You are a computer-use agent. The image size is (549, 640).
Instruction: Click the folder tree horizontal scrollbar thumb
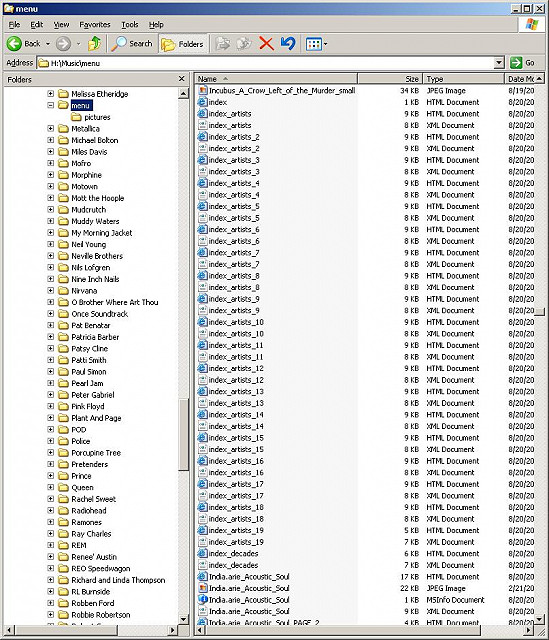click(x=67, y=630)
